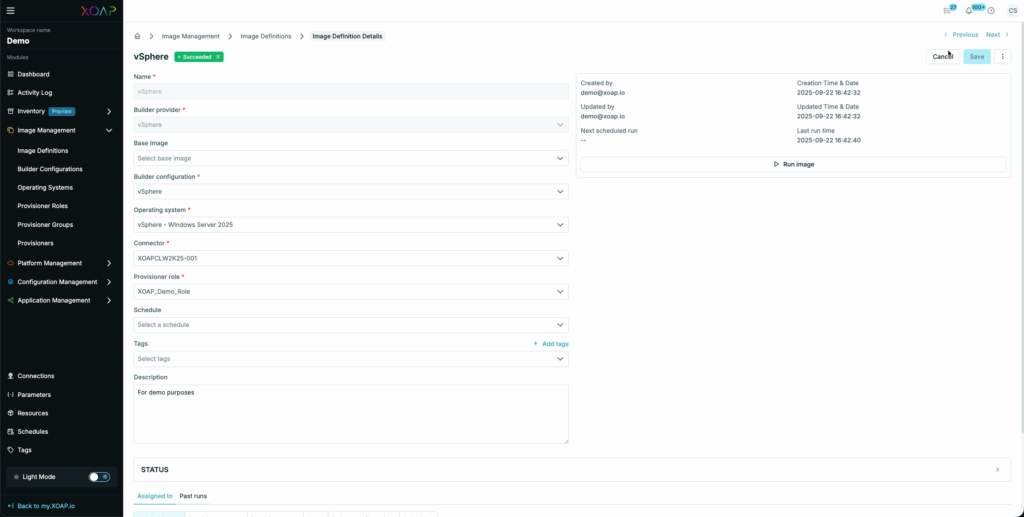Expand the STATUS section
Image resolution: width=1024 pixels, height=517 pixels.
coord(571,469)
